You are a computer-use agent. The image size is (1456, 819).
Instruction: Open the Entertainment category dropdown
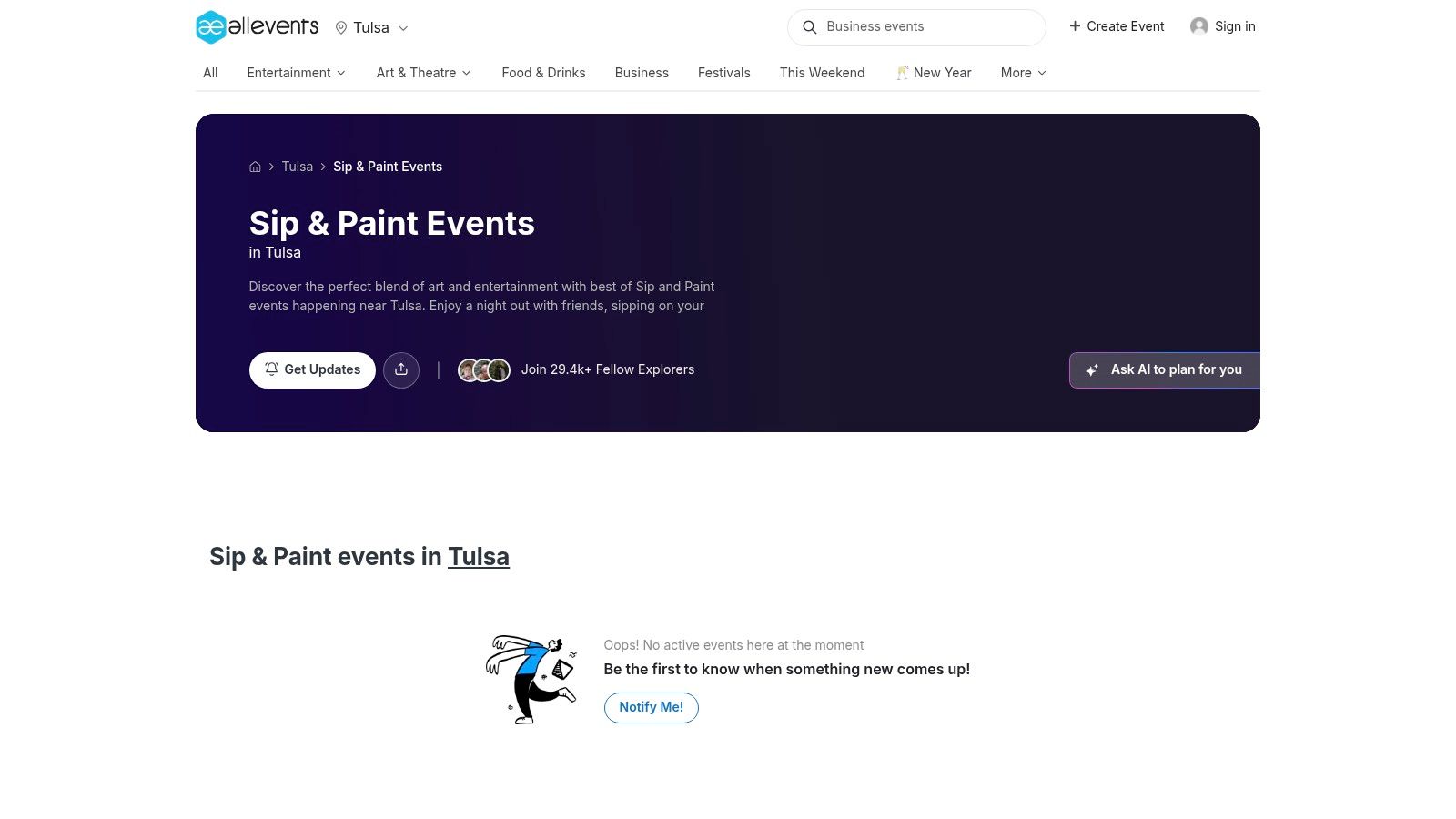tap(296, 73)
